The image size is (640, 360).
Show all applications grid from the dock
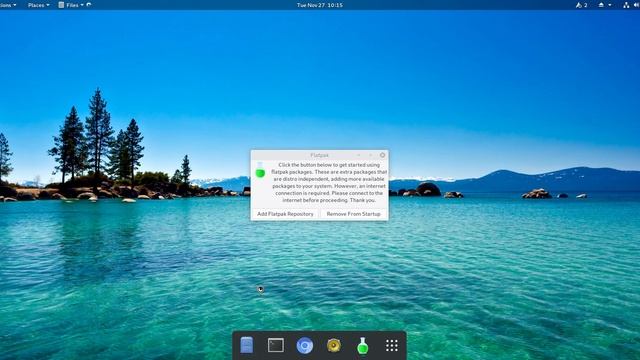coord(392,345)
